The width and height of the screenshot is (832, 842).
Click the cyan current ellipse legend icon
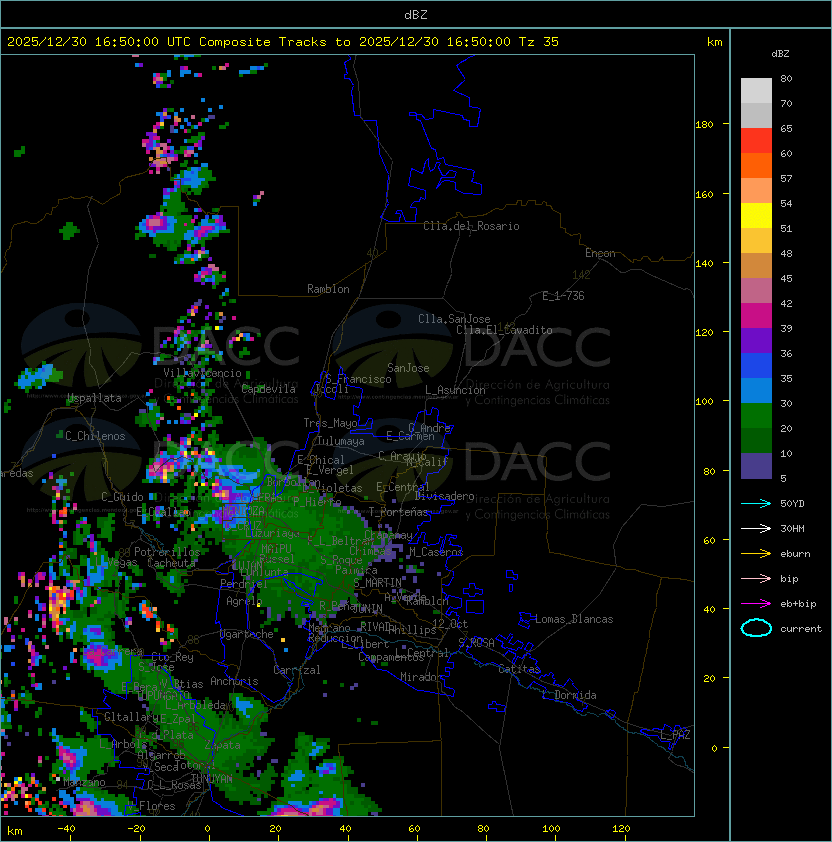[x=756, y=628]
